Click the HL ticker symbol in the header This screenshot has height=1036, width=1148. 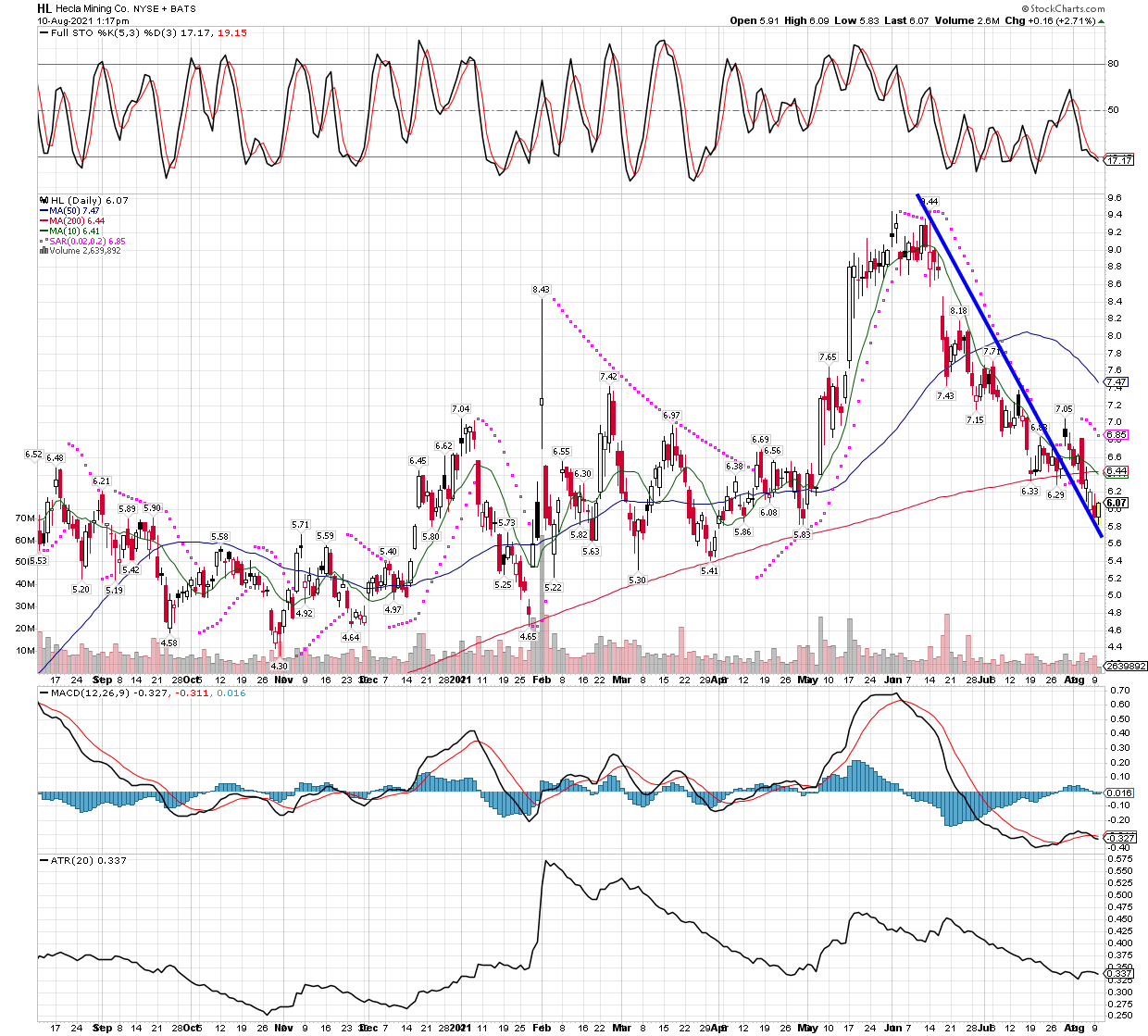[44, 8]
